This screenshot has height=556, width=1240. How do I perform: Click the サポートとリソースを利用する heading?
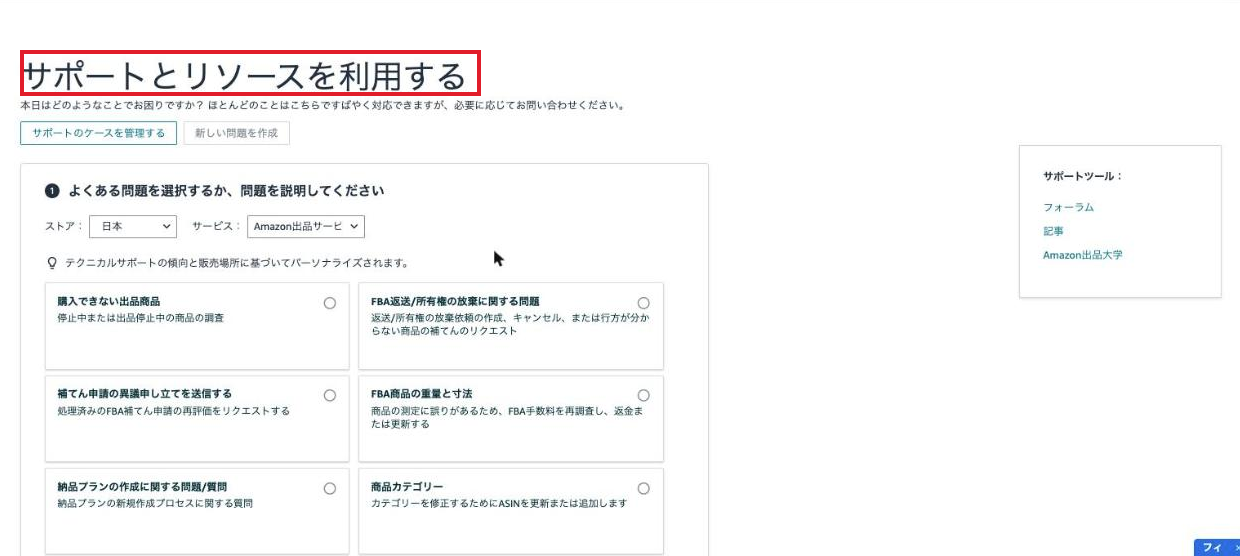244,76
